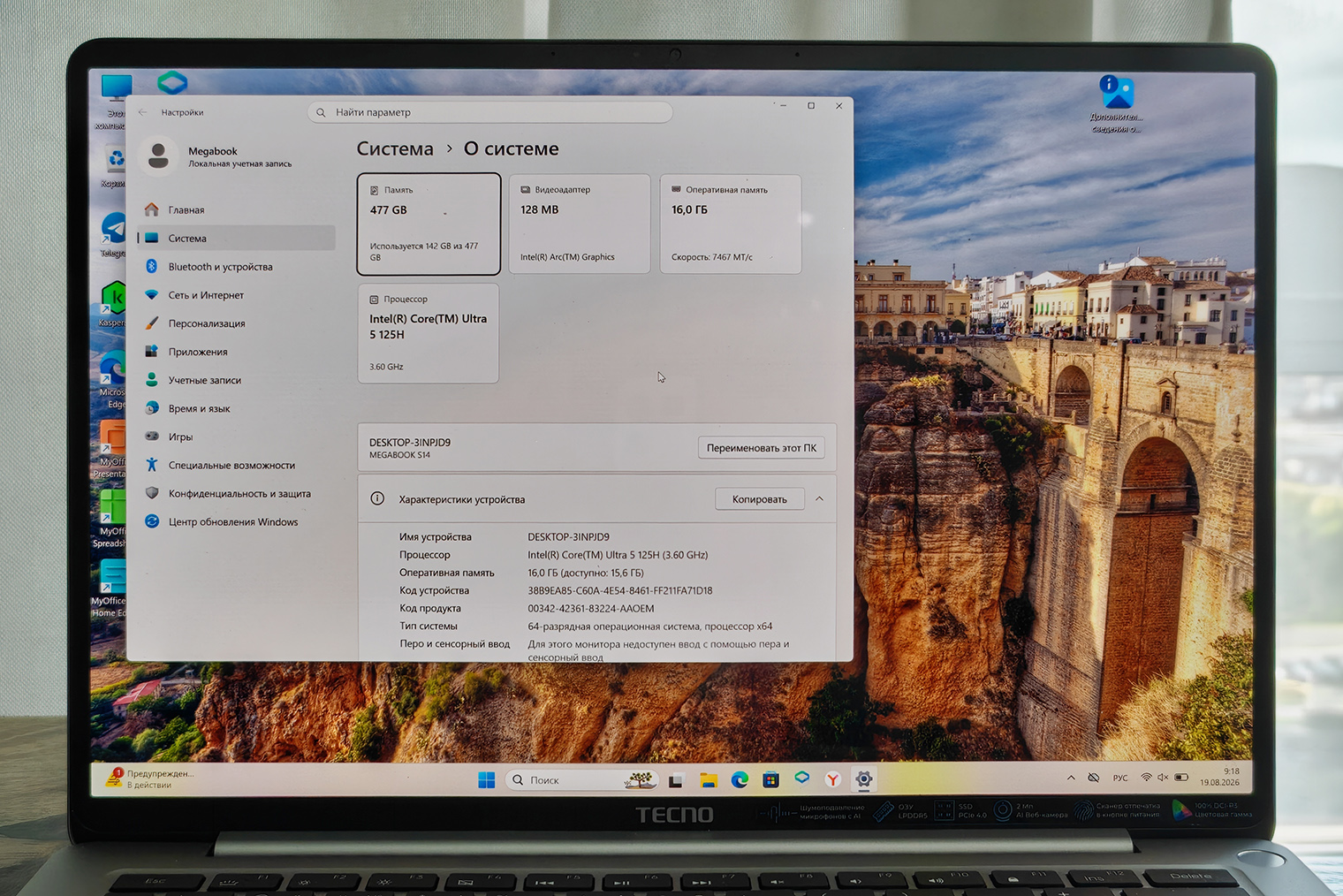
Task: Open Учетные записи settings
Action: [x=237, y=380]
